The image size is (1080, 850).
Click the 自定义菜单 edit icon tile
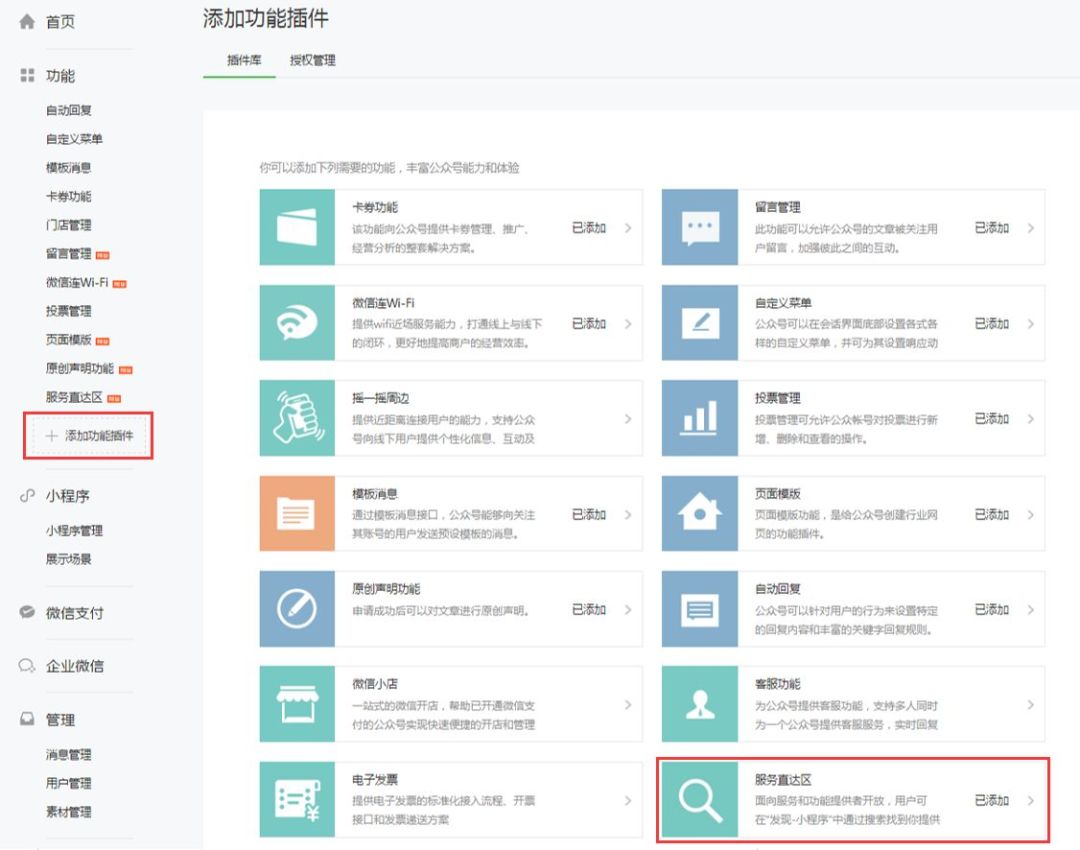700,323
